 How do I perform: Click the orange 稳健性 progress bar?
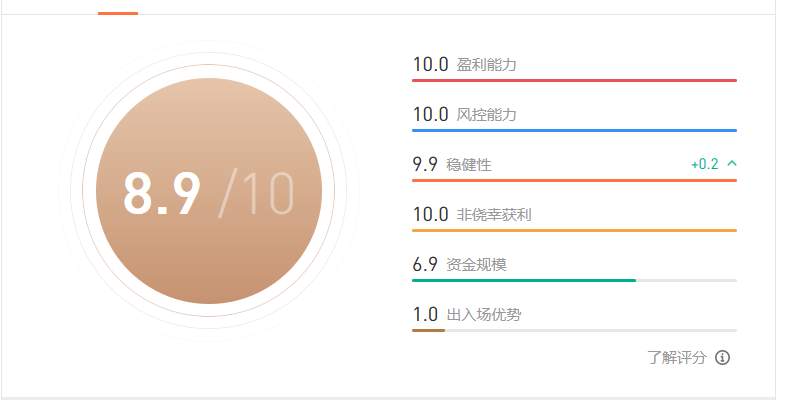574,180
